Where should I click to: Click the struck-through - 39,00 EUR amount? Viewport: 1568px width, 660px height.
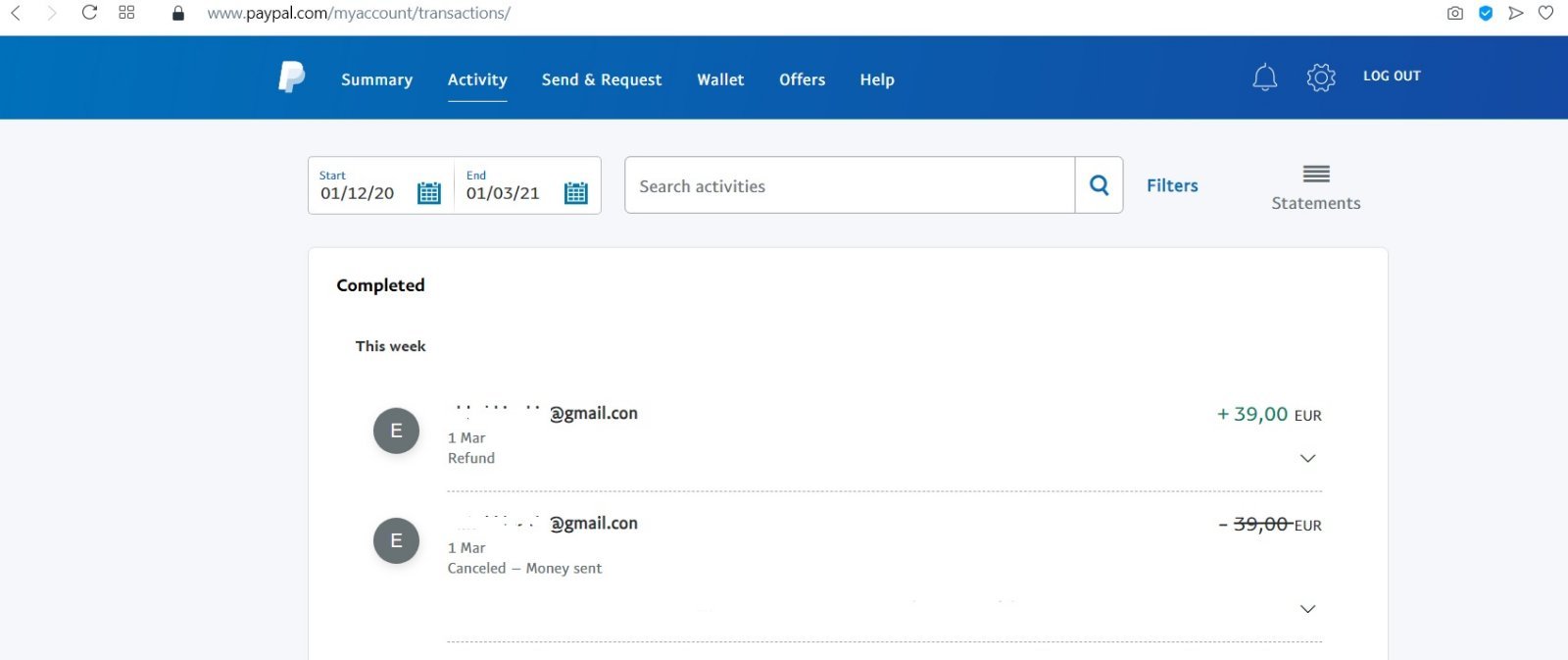[x=1270, y=525]
